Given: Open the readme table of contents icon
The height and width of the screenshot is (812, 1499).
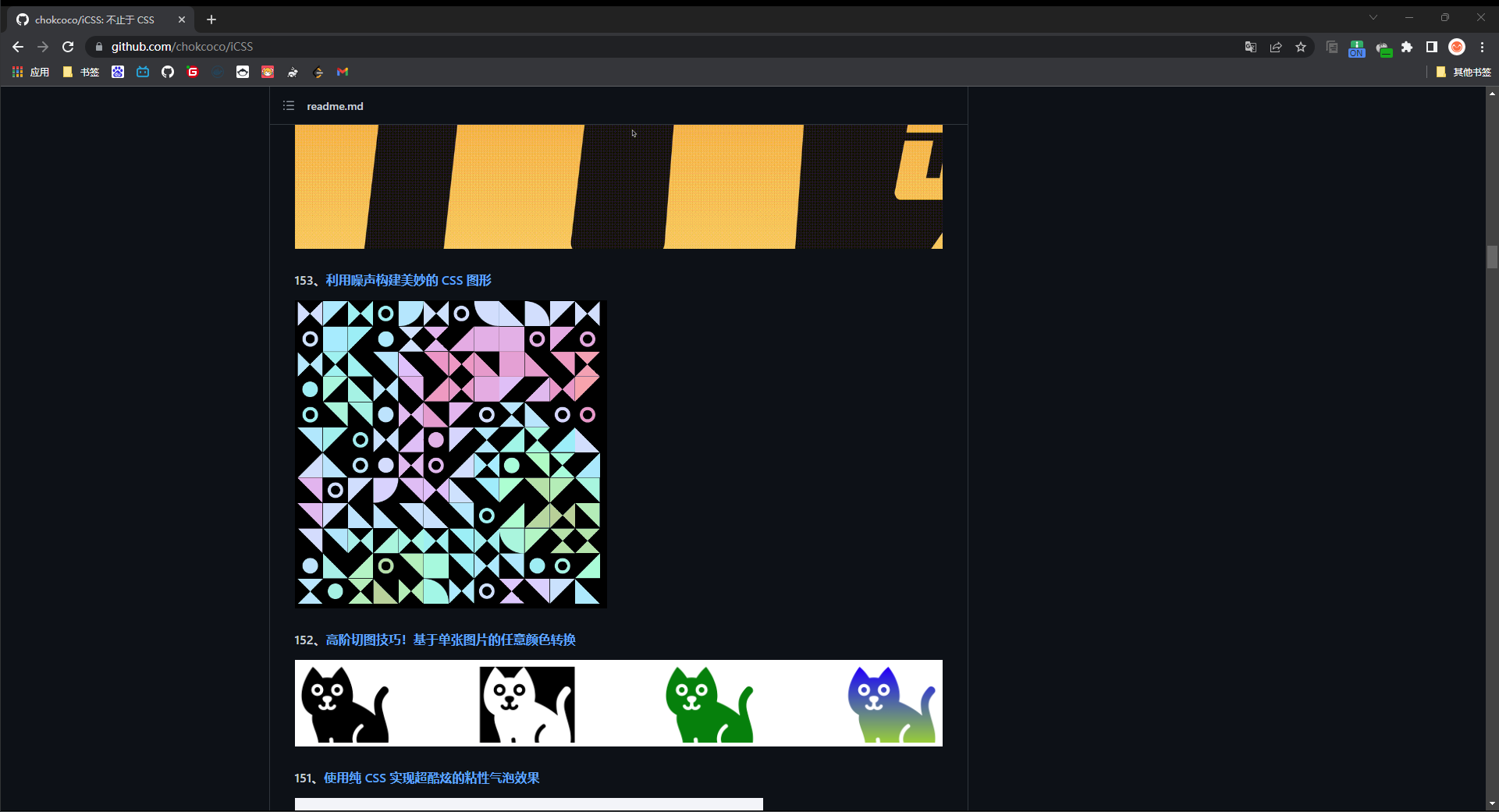Looking at the screenshot, I should [x=289, y=106].
